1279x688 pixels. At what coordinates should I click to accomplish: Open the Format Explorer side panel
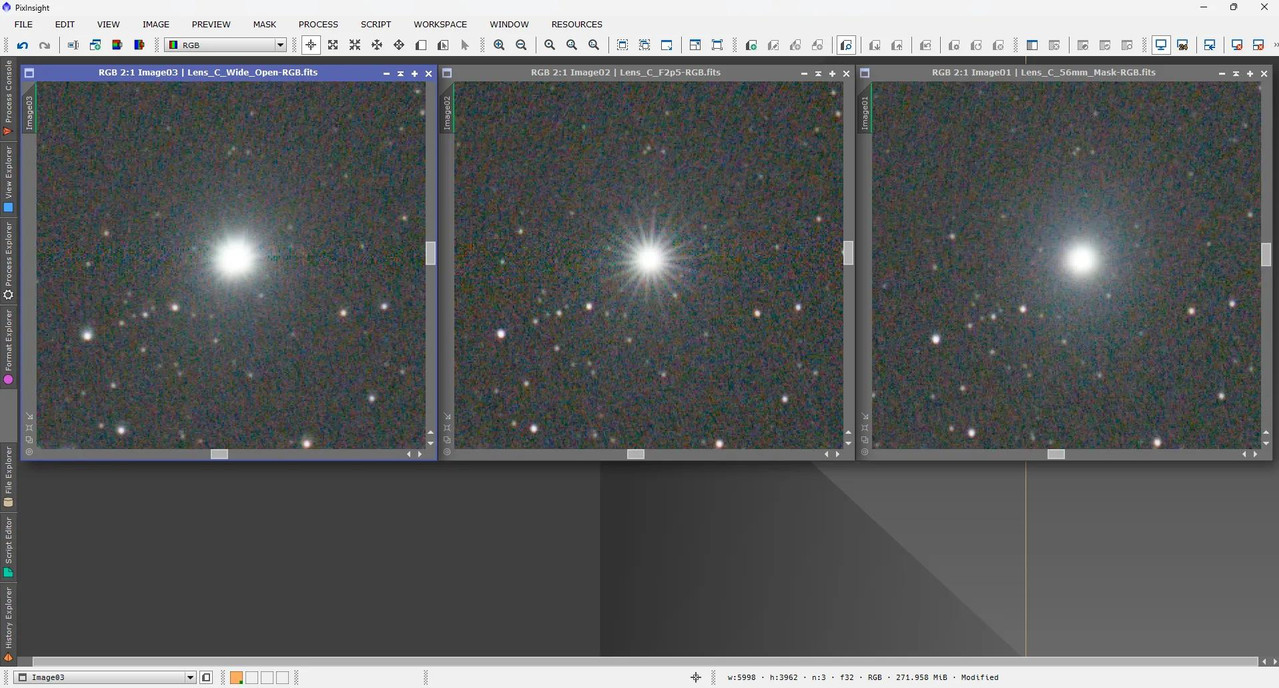(9, 347)
